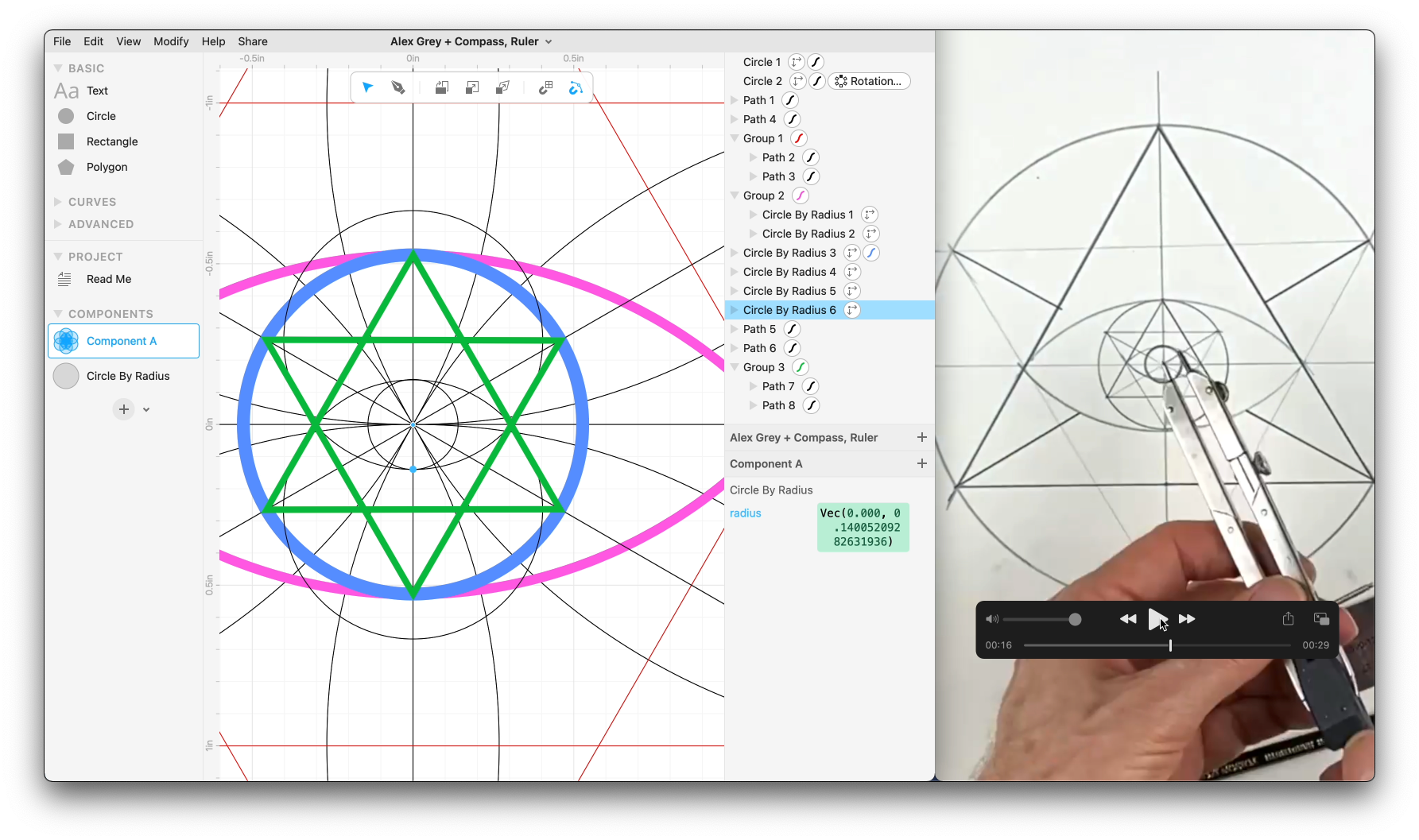Collapse the Group 2 disclosure triangle
The height and width of the screenshot is (840, 1419).
tap(735, 195)
